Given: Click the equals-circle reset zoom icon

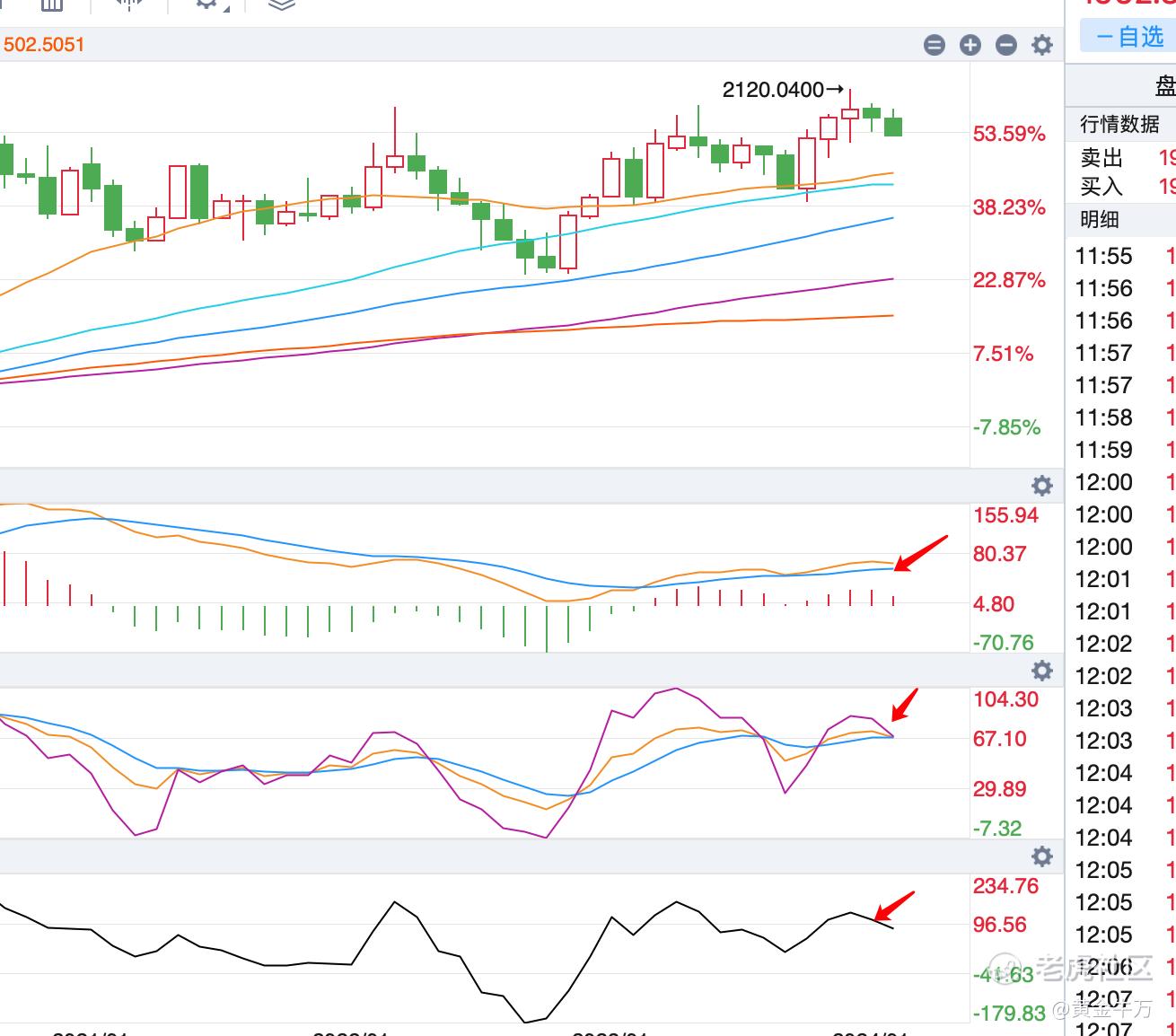Looking at the screenshot, I should (935, 45).
